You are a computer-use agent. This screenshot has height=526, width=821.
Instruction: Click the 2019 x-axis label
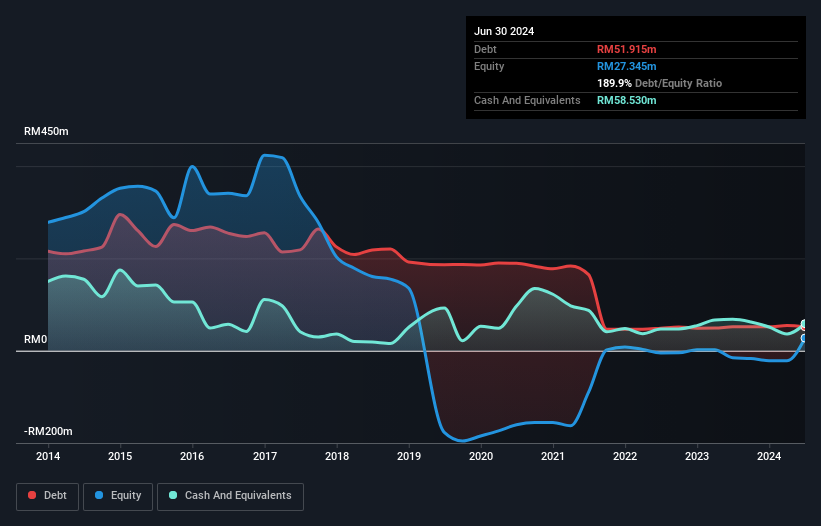[409, 456]
